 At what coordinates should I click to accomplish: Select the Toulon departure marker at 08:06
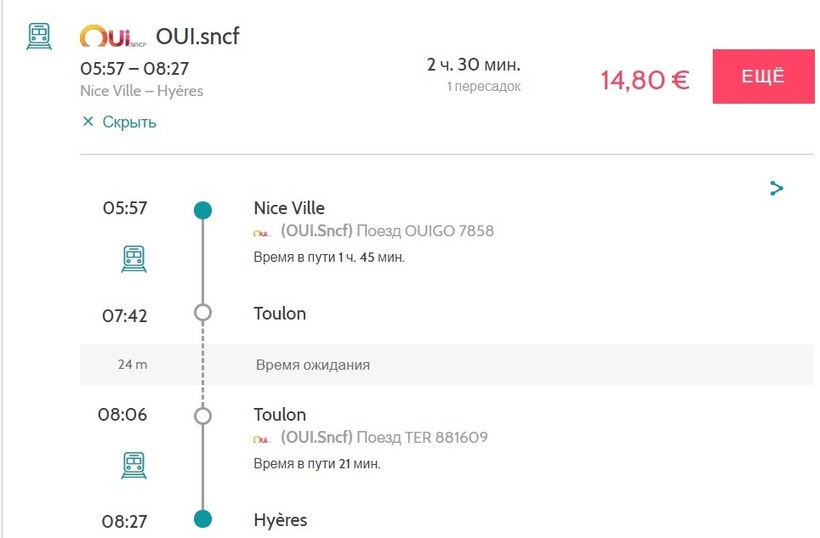tap(203, 416)
